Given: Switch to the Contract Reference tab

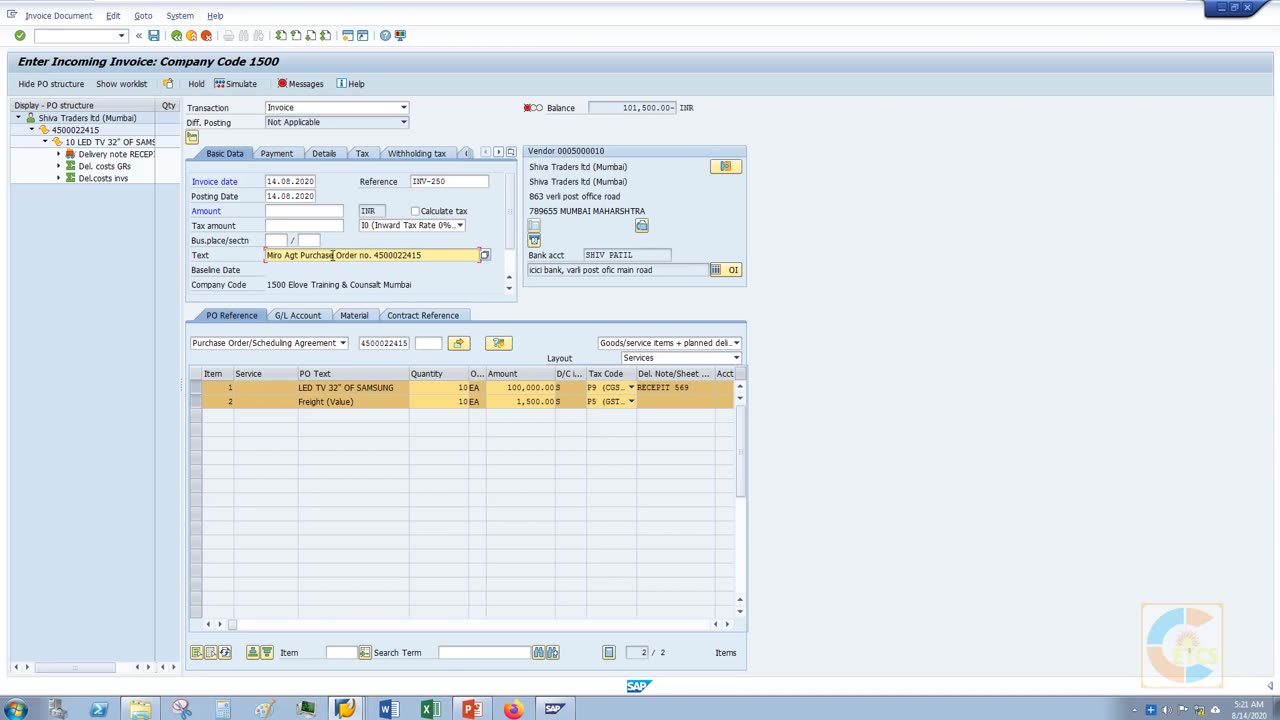Looking at the screenshot, I should [423, 316].
